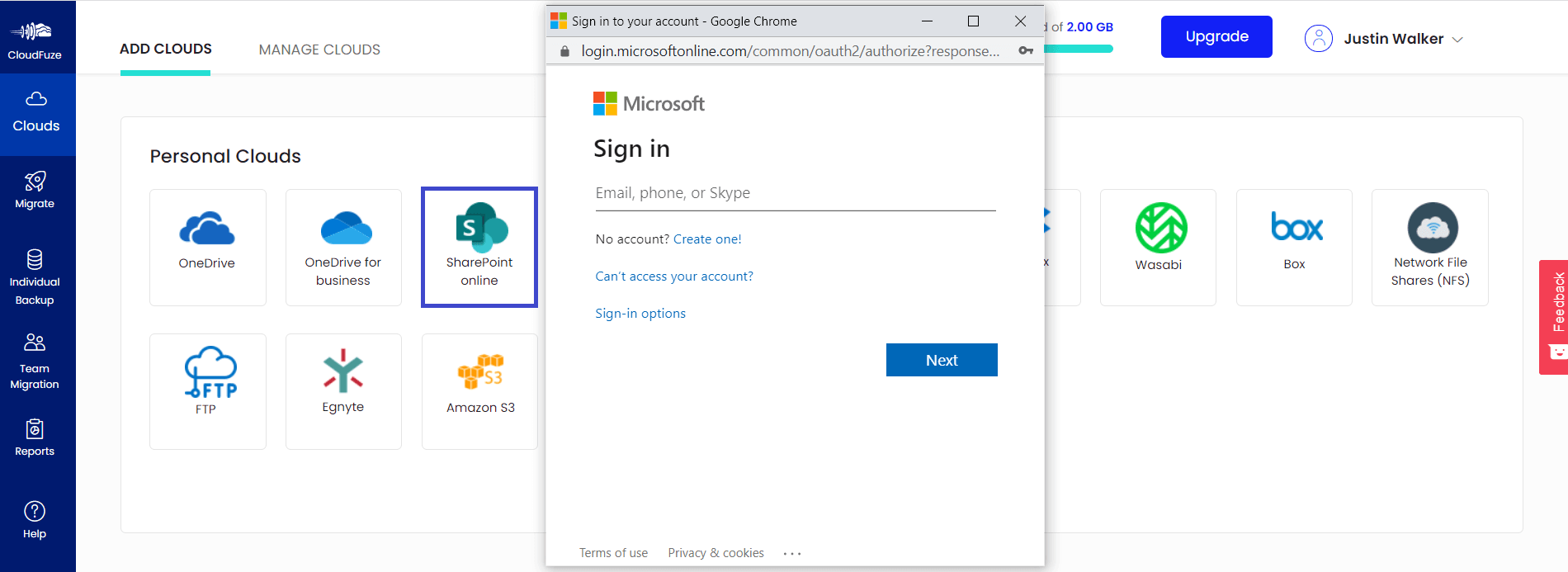
Task: Open the Reports sidebar section
Action: coord(35,438)
